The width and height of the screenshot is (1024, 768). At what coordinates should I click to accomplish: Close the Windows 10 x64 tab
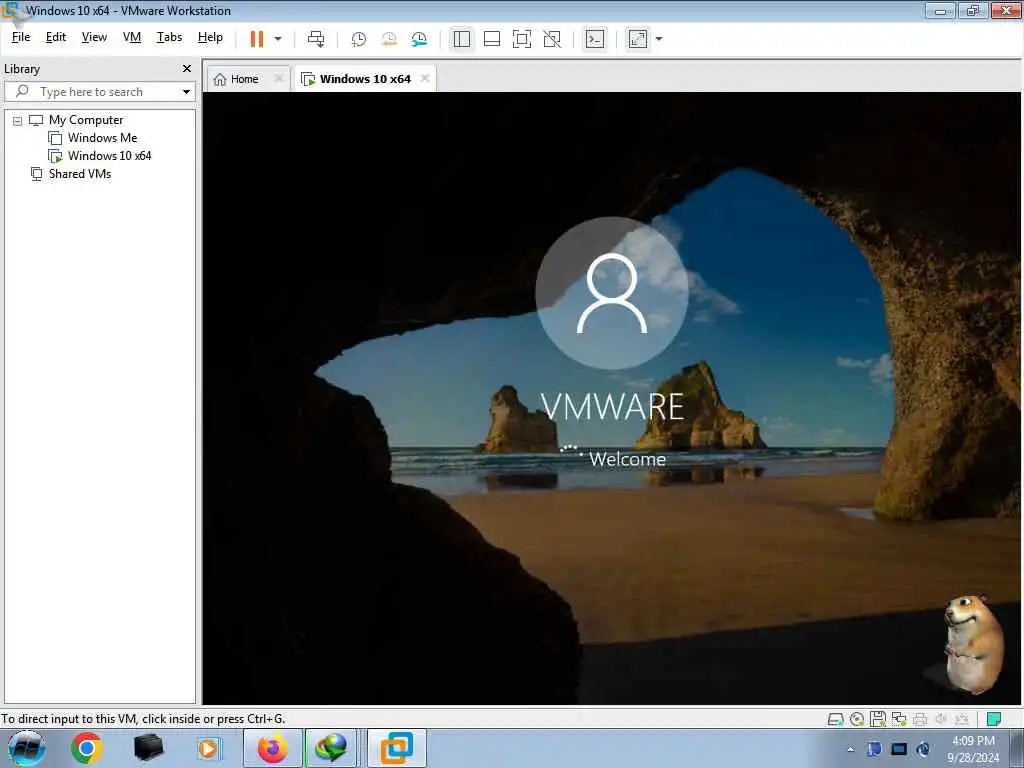[425, 78]
